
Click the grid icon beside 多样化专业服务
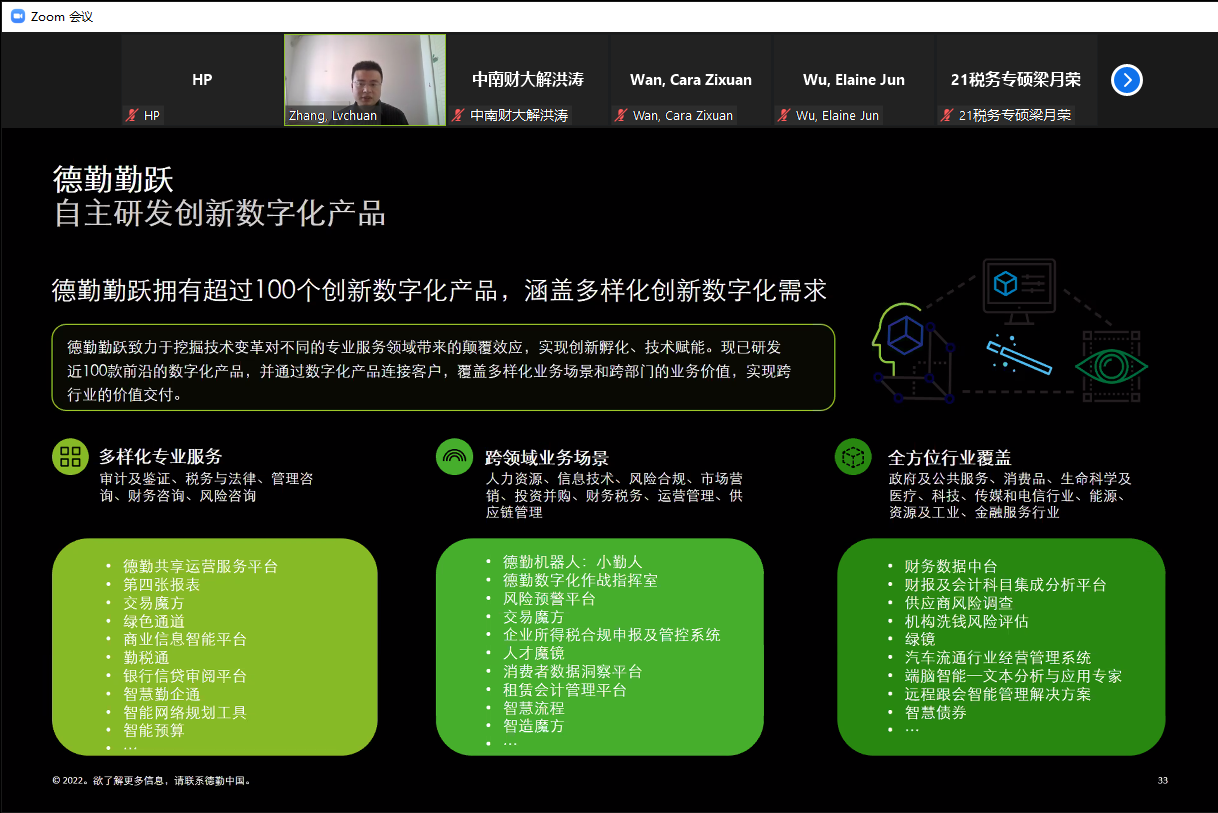(x=70, y=457)
